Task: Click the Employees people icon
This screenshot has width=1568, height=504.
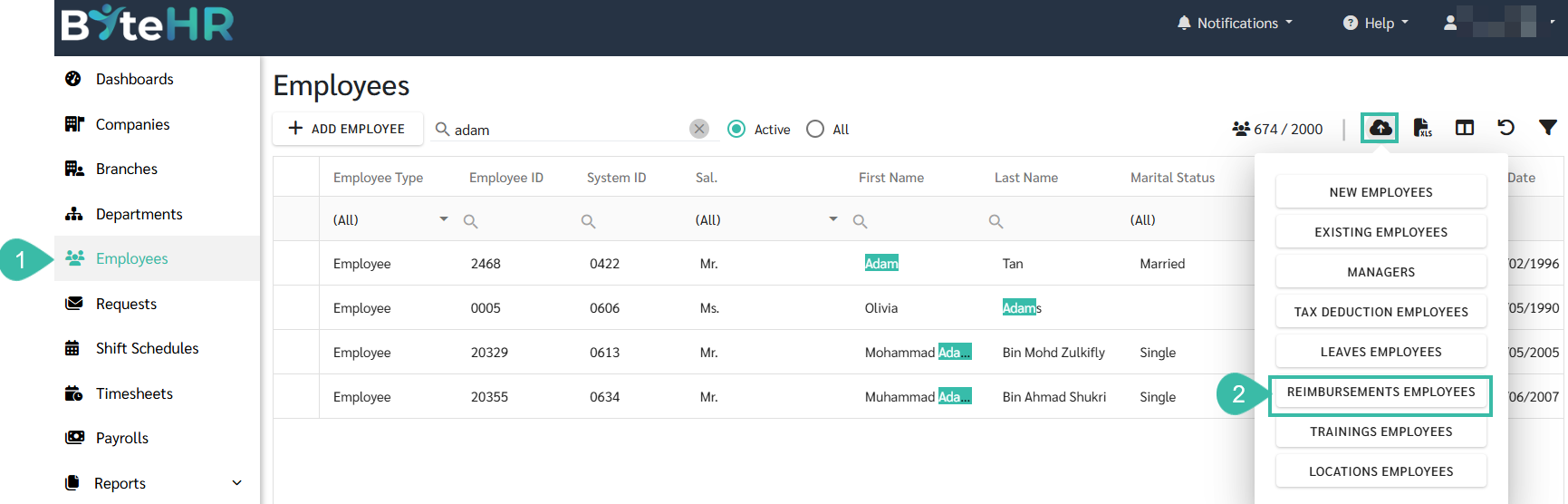Action: point(74,258)
